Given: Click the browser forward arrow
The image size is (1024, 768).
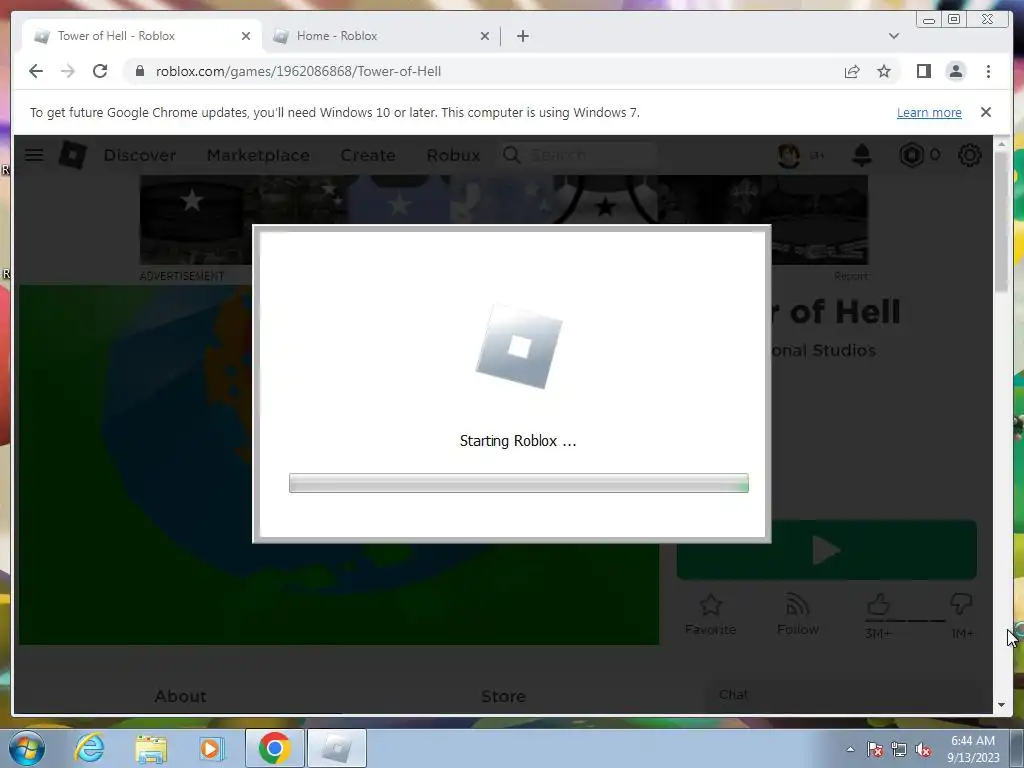Looking at the screenshot, I should click(x=68, y=71).
